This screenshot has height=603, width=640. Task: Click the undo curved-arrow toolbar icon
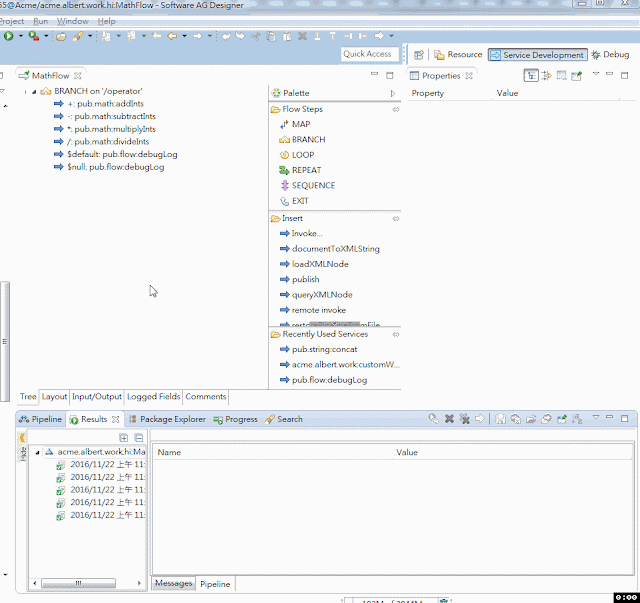(x=226, y=36)
